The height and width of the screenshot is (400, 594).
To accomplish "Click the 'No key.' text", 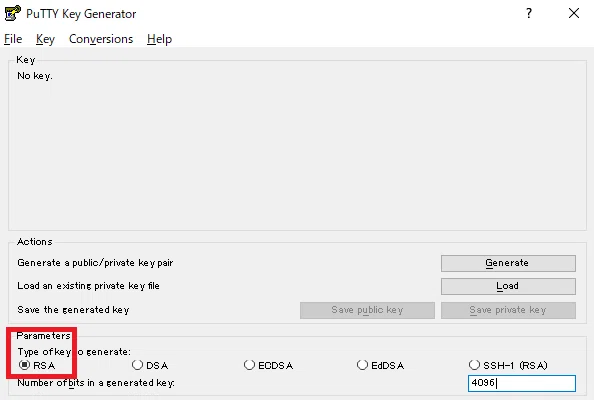I will point(35,76).
